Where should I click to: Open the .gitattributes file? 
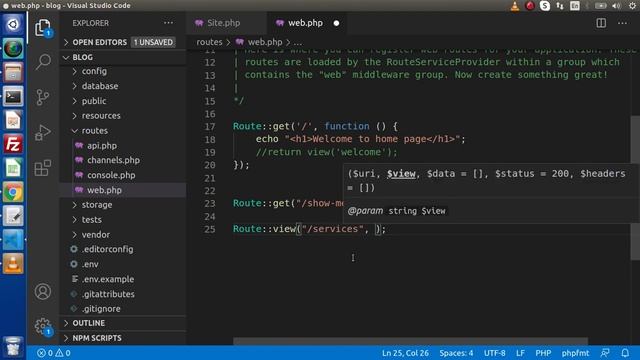(108, 294)
